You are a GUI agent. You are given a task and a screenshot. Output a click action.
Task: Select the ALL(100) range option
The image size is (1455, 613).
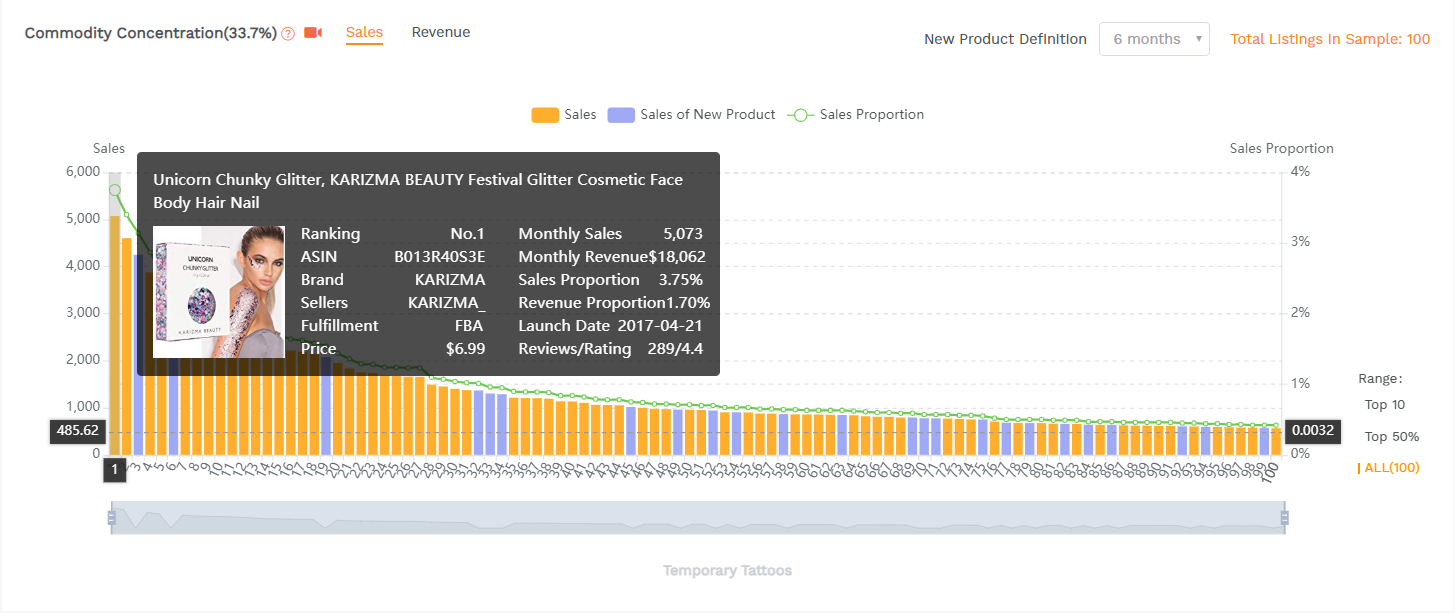coord(1391,468)
